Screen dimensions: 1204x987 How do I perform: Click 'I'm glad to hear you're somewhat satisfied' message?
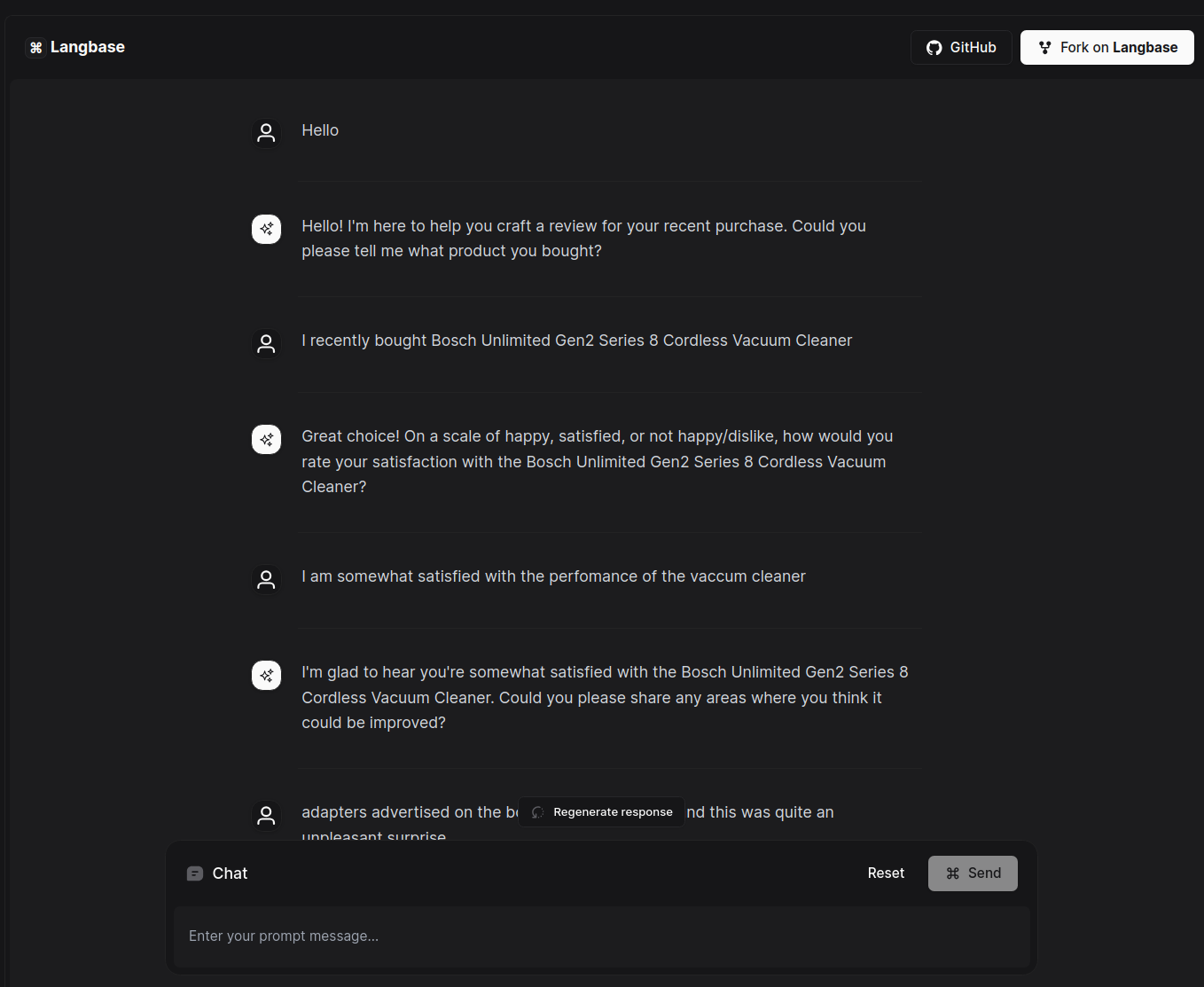(605, 697)
